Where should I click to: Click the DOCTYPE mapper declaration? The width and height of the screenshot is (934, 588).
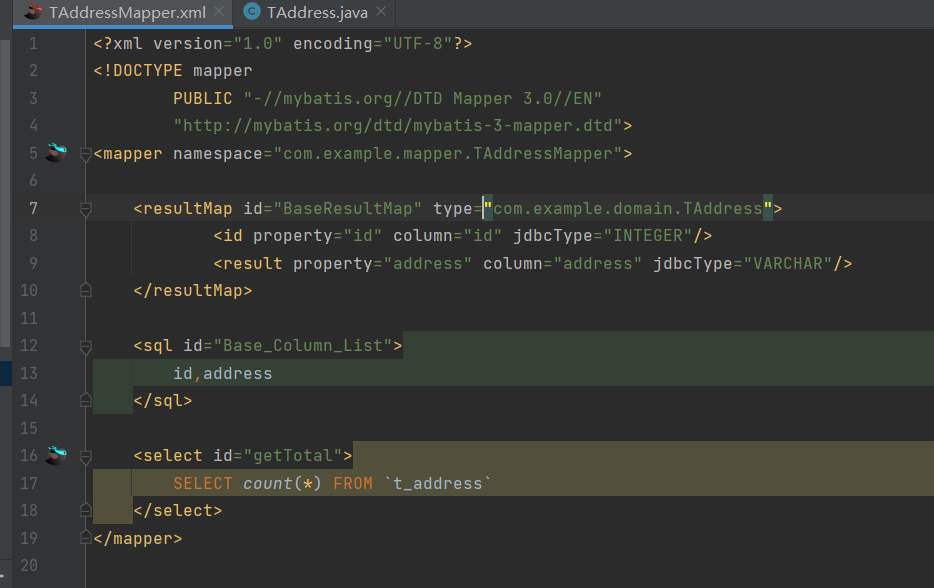173,71
